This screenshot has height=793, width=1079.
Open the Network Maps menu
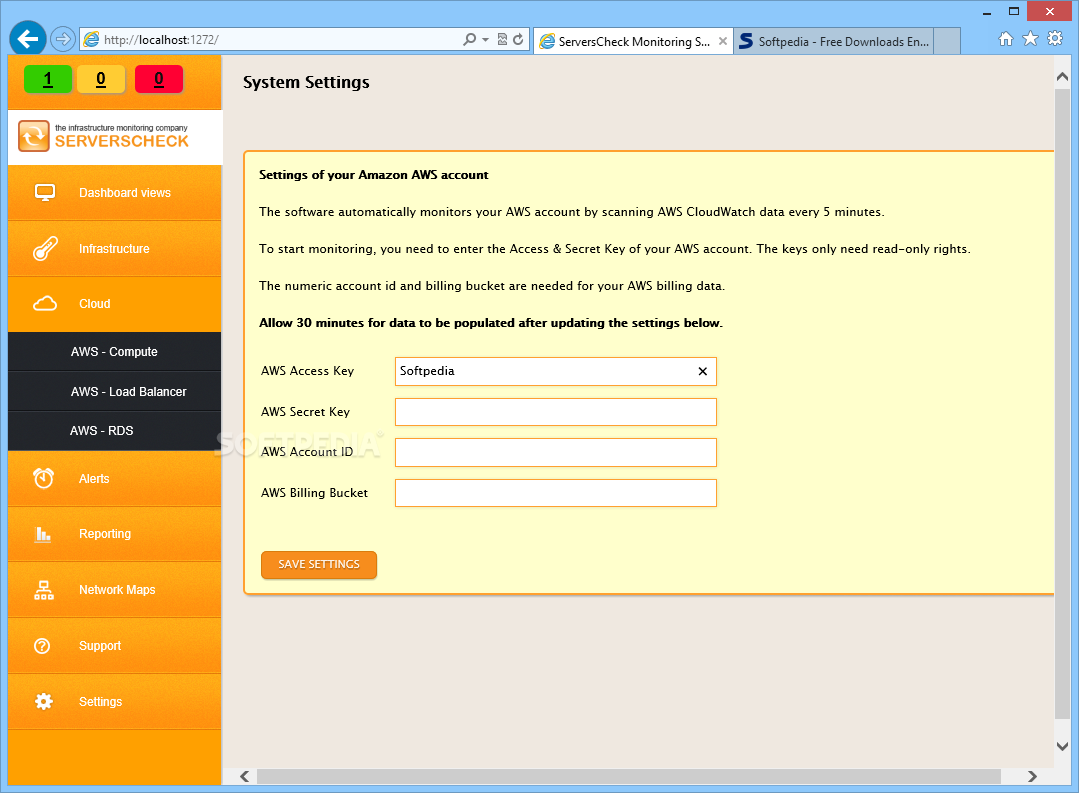[x=114, y=590]
